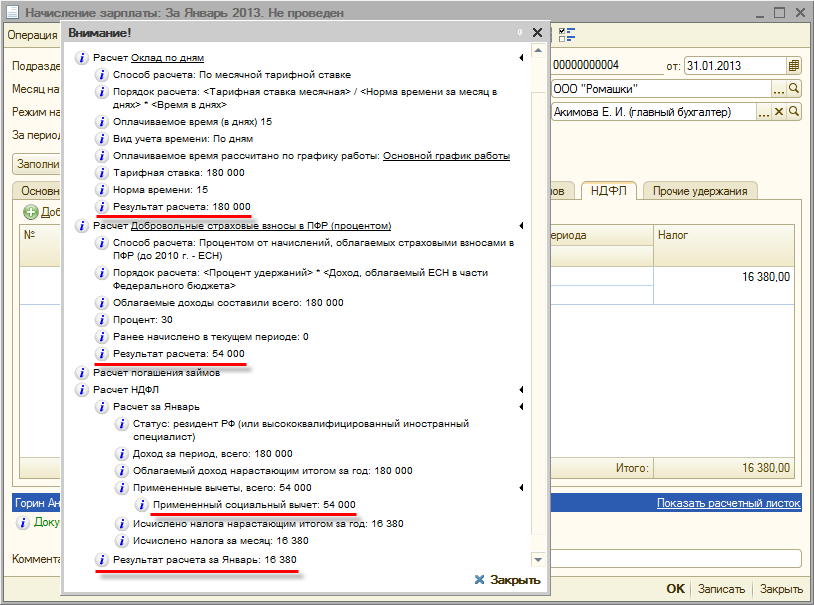Collapse Добровольные страховые взносы в ПФР section
Viewport: 814px width, 605px height.
click(x=521, y=226)
